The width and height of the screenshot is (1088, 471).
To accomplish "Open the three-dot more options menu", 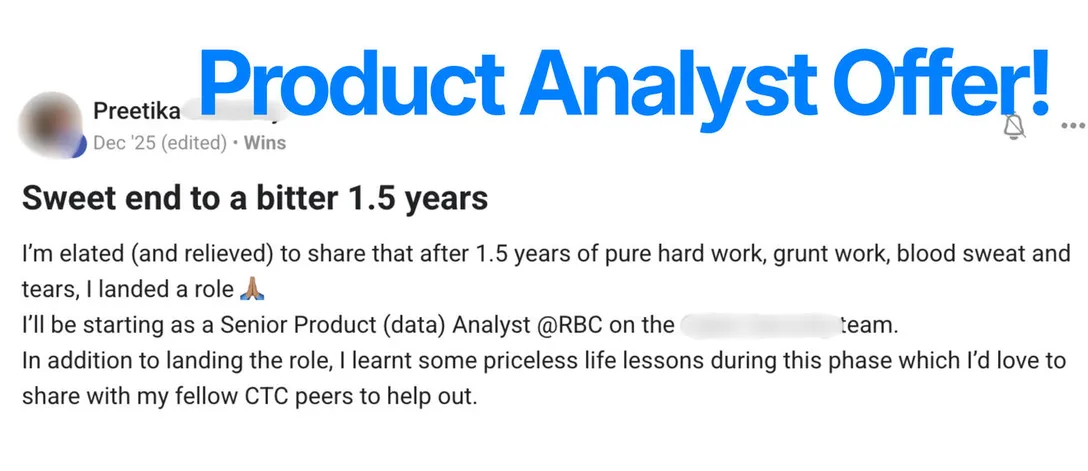I will 1073,126.
